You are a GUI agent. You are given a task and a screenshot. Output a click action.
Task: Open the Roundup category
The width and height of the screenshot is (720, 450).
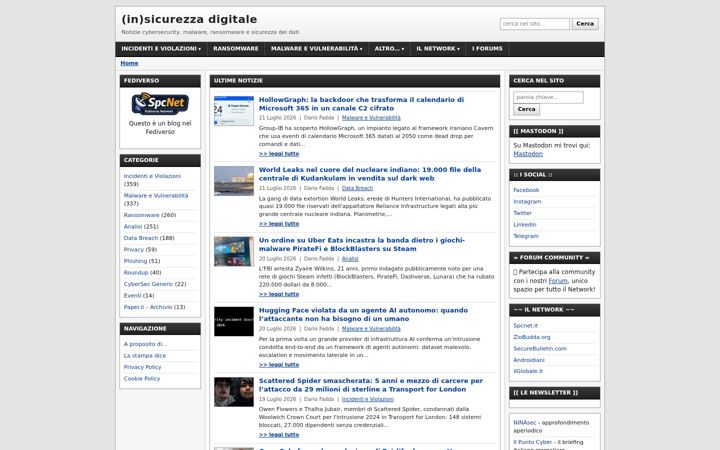click(x=136, y=273)
